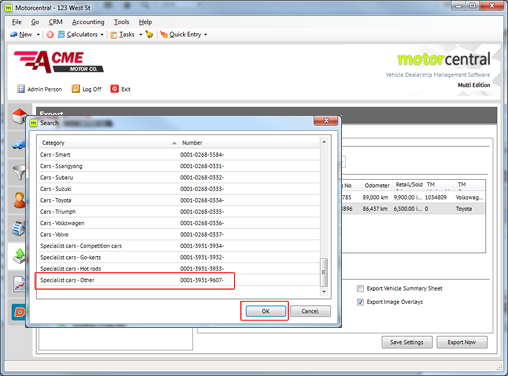Select the Toyota vehicle row in Export

click(413, 209)
